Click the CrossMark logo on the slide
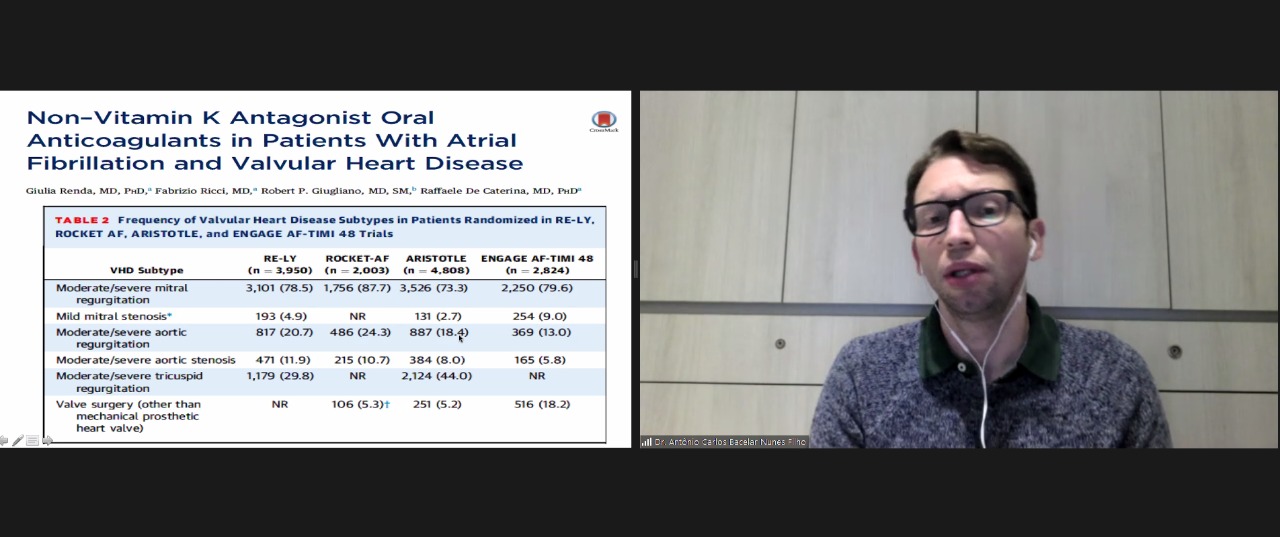Screen dimensions: 1280x537 point(603,122)
